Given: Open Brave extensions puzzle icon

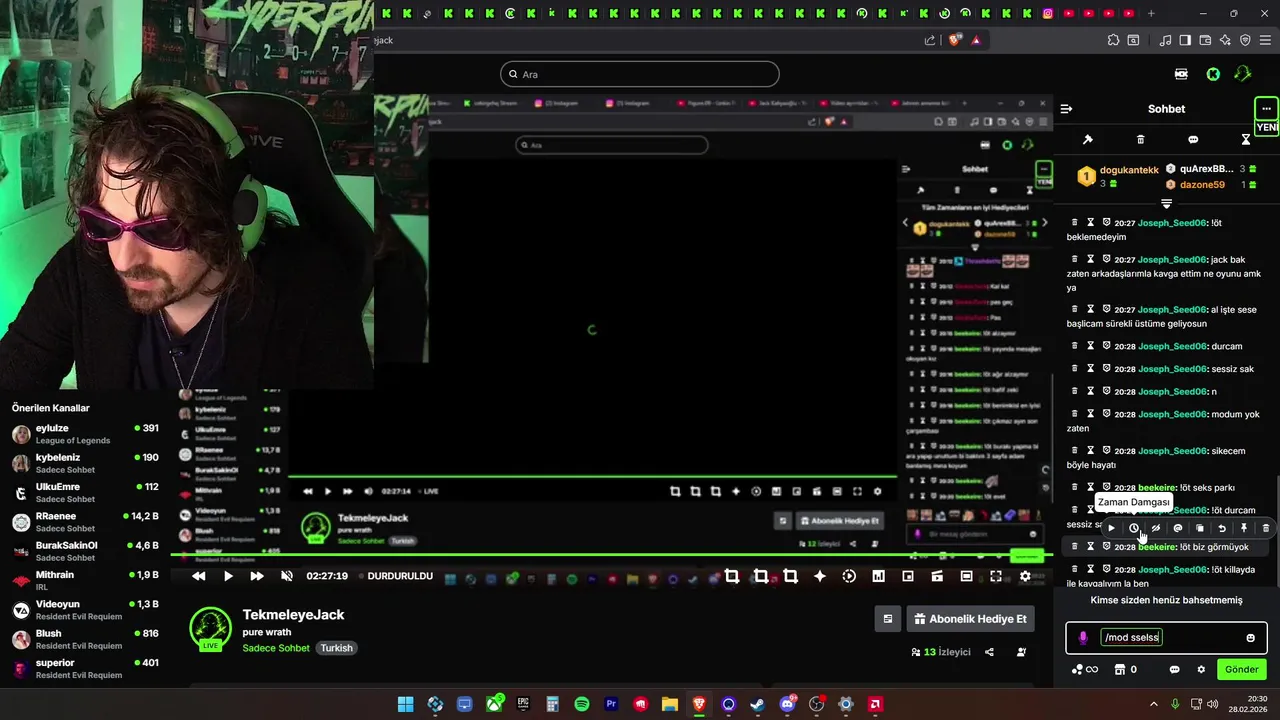Looking at the screenshot, I should coord(1113,40).
